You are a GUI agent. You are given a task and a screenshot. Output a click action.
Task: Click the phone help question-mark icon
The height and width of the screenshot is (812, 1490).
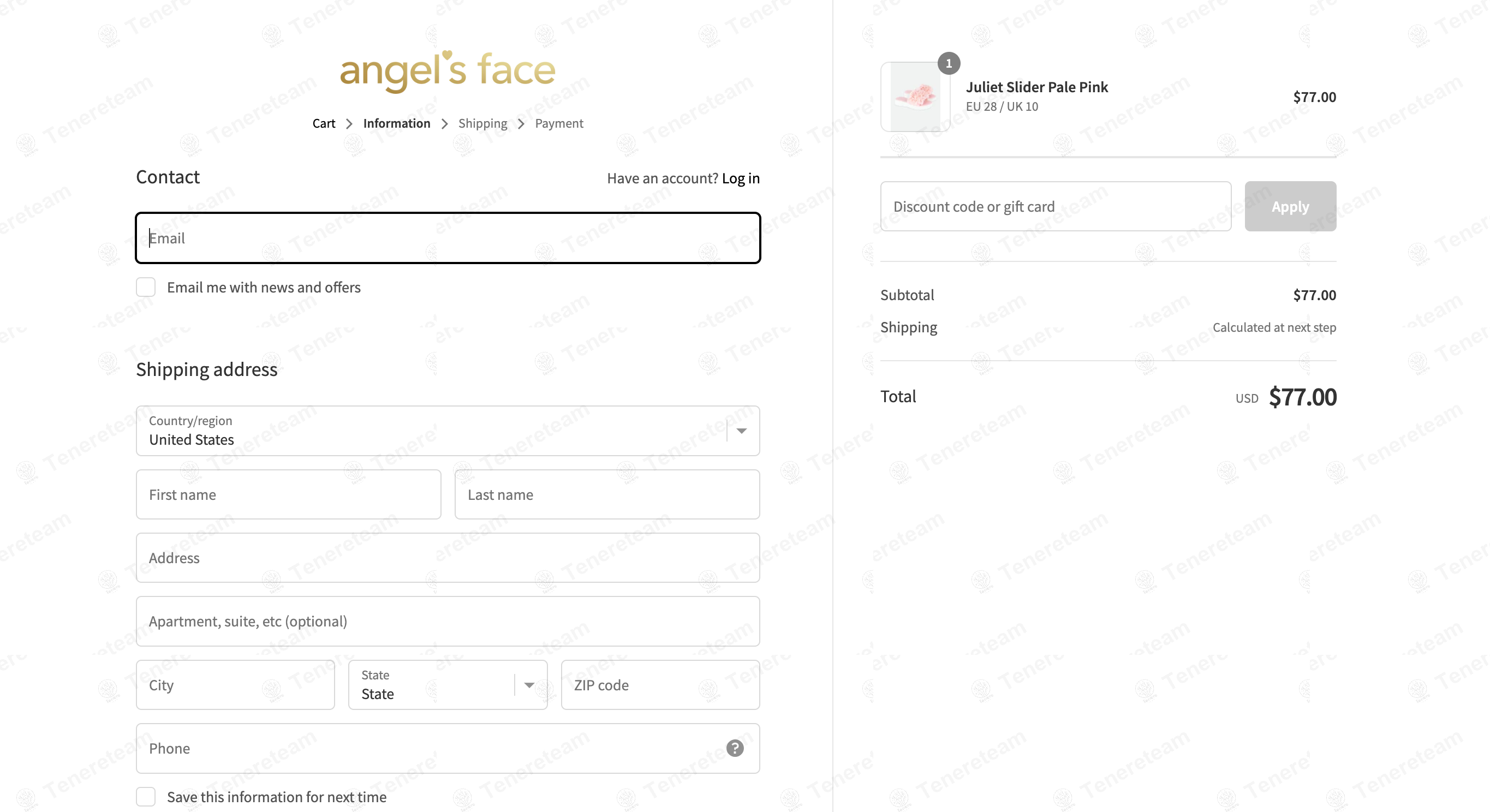[x=735, y=748]
